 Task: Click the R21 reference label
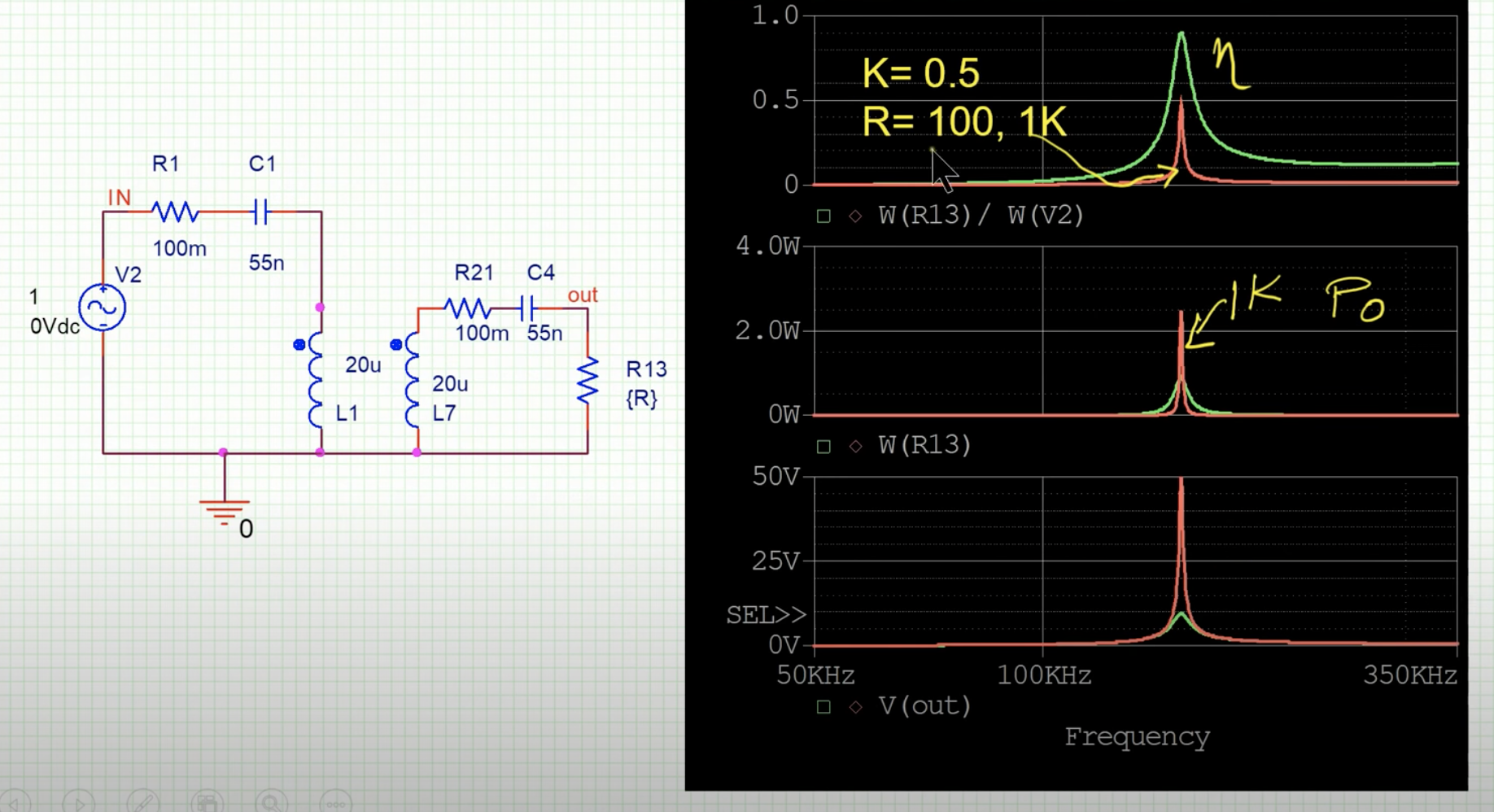(474, 273)
